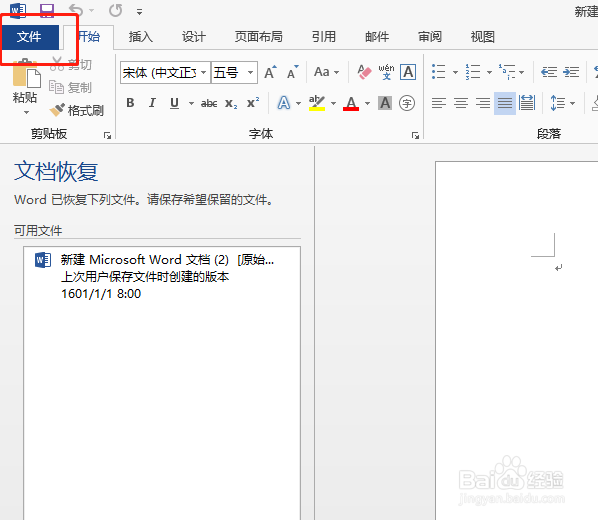Click the Undo arrow icon
The image size is (598, 520).
76,11
